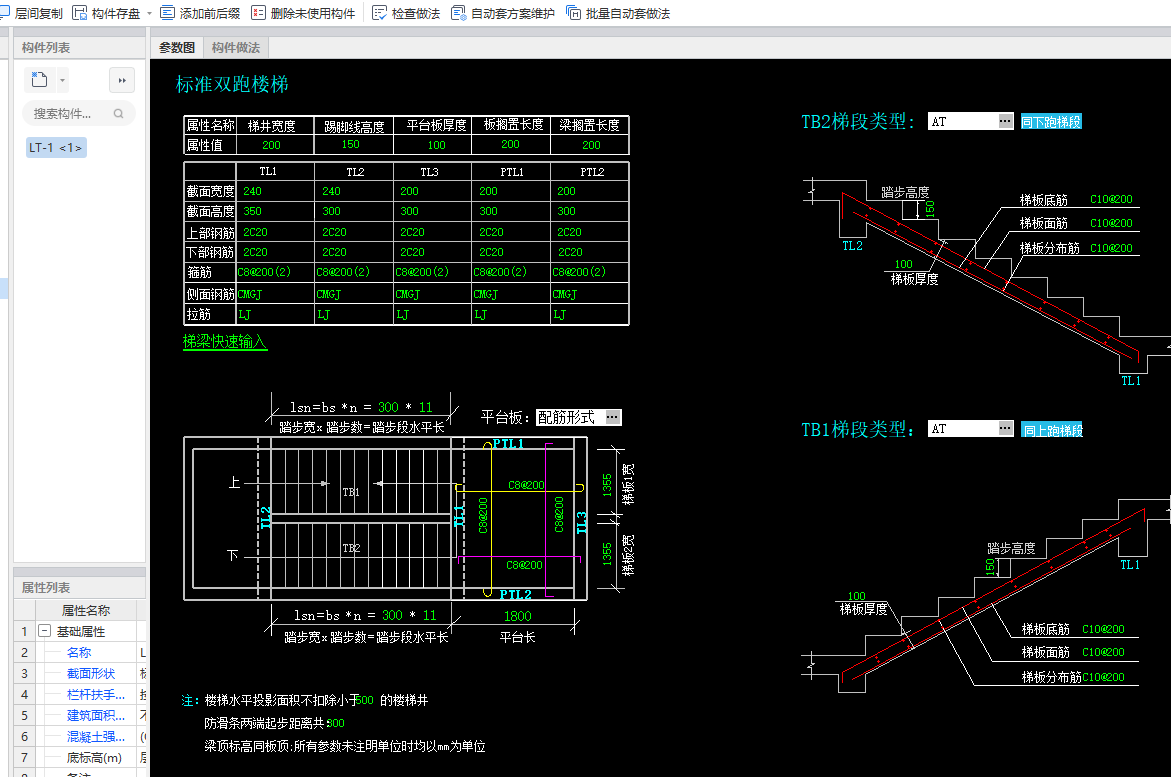Open the TB1梯段类型 AT selector
1171x777 pixels.
(x=1005, y=429)
